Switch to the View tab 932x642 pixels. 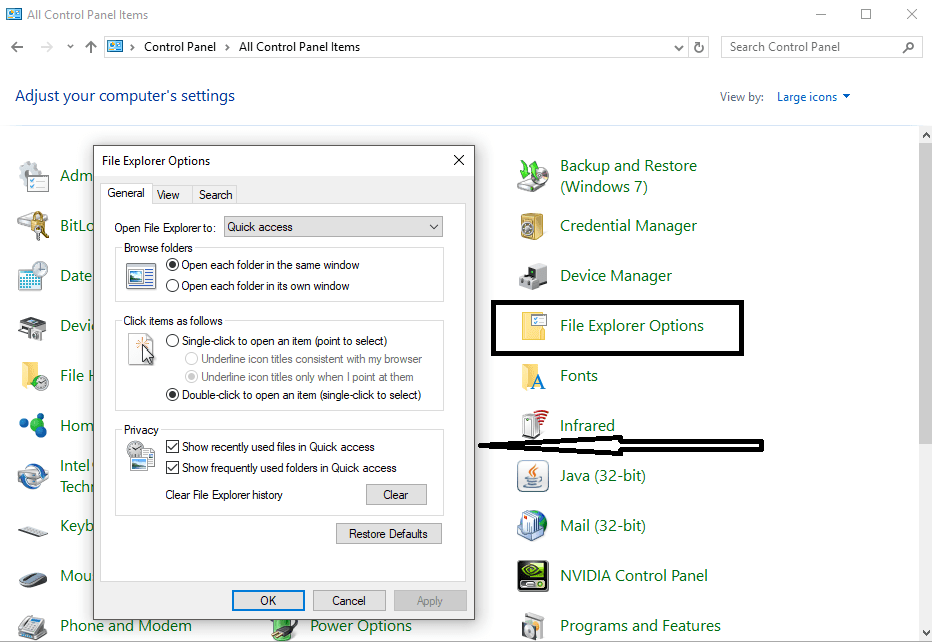[x=168, y=195]
